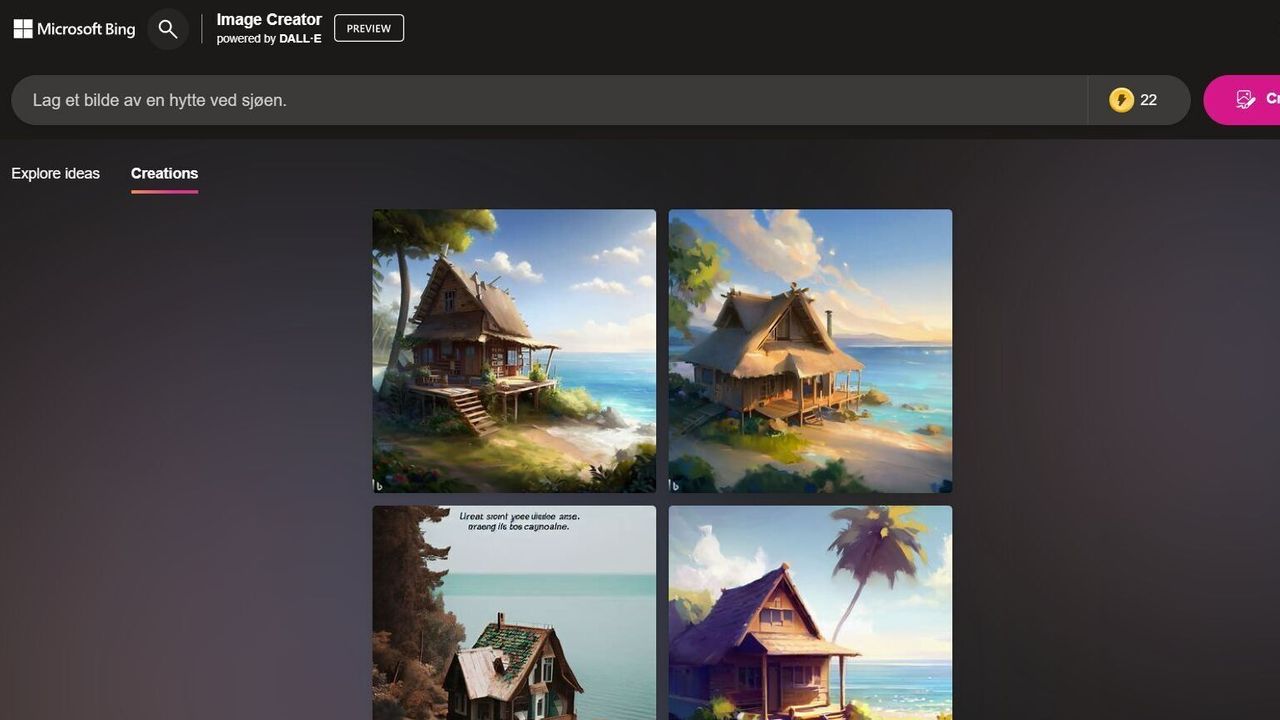Switch to the Creations tab
Screen dimensions: 1280x720
pos(164,173)
